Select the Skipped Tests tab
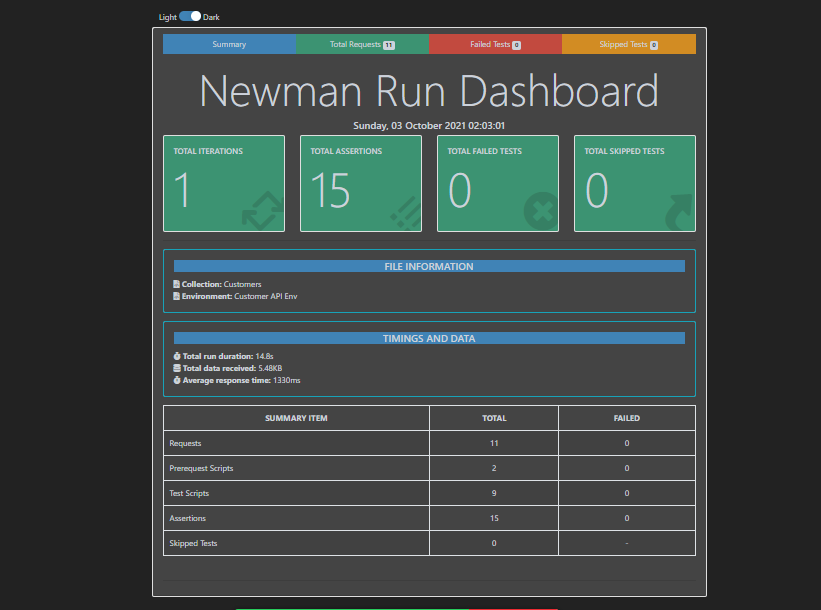Viewport: 821px width, 610px height. click(629, 44)
